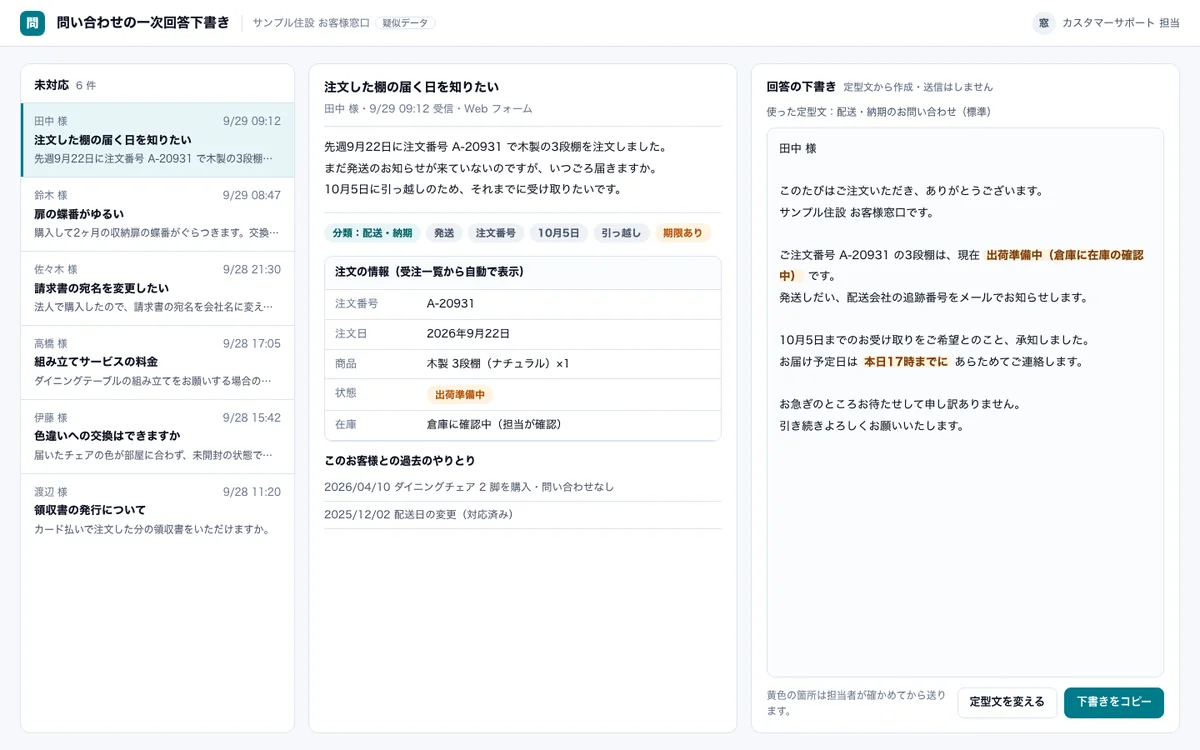Click the 下書きをコピー button
The width and height of the screenshot is (1200, 750).
[x=1114, y=702]
